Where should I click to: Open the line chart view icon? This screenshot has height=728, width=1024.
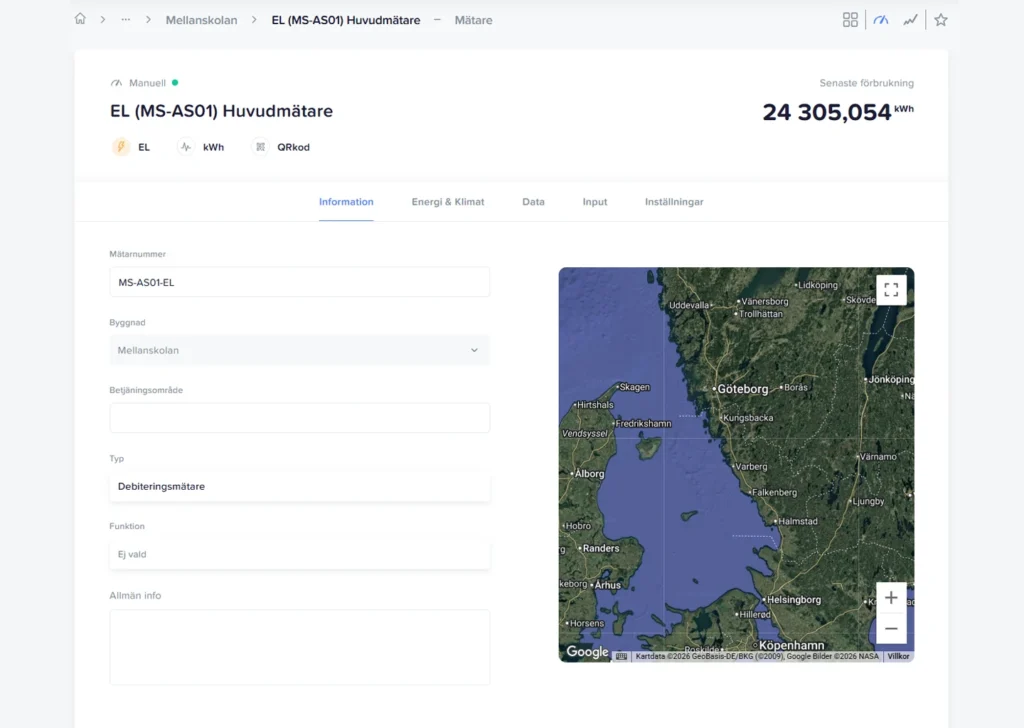910,20
